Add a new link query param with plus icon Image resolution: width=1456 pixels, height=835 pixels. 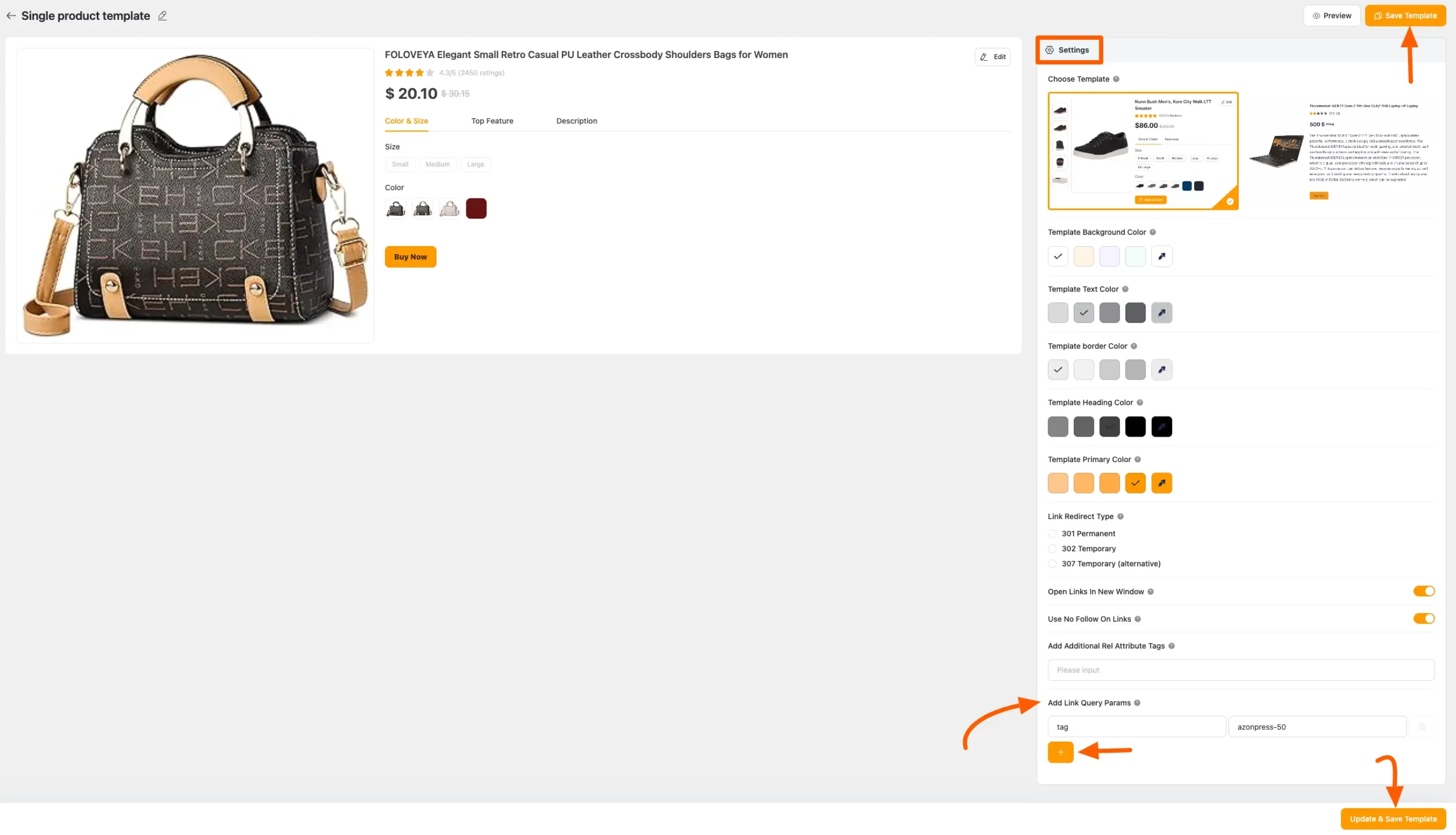tap(1060, 752)
